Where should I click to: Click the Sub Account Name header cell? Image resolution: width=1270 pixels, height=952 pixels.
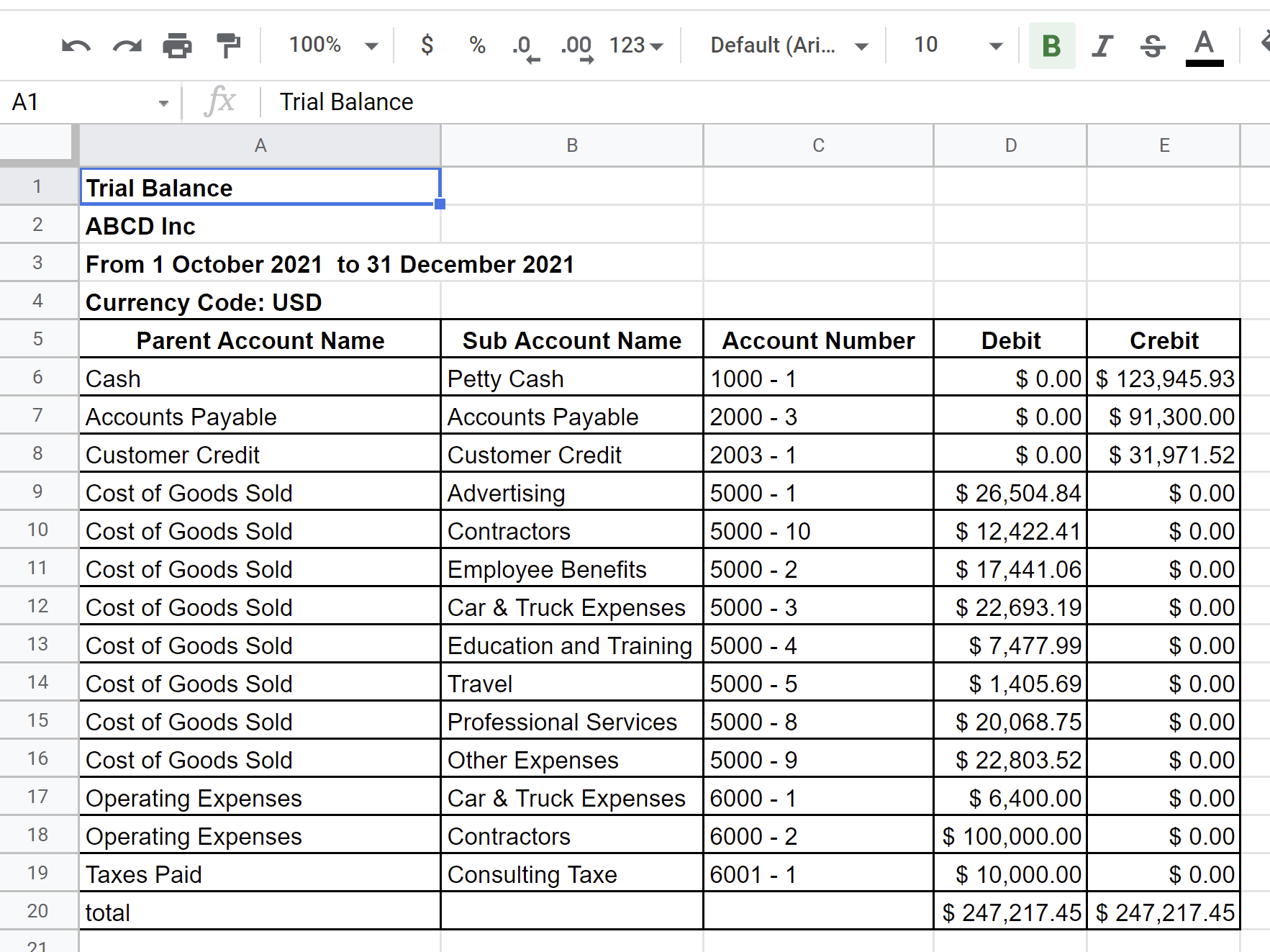tap(572, 340)
